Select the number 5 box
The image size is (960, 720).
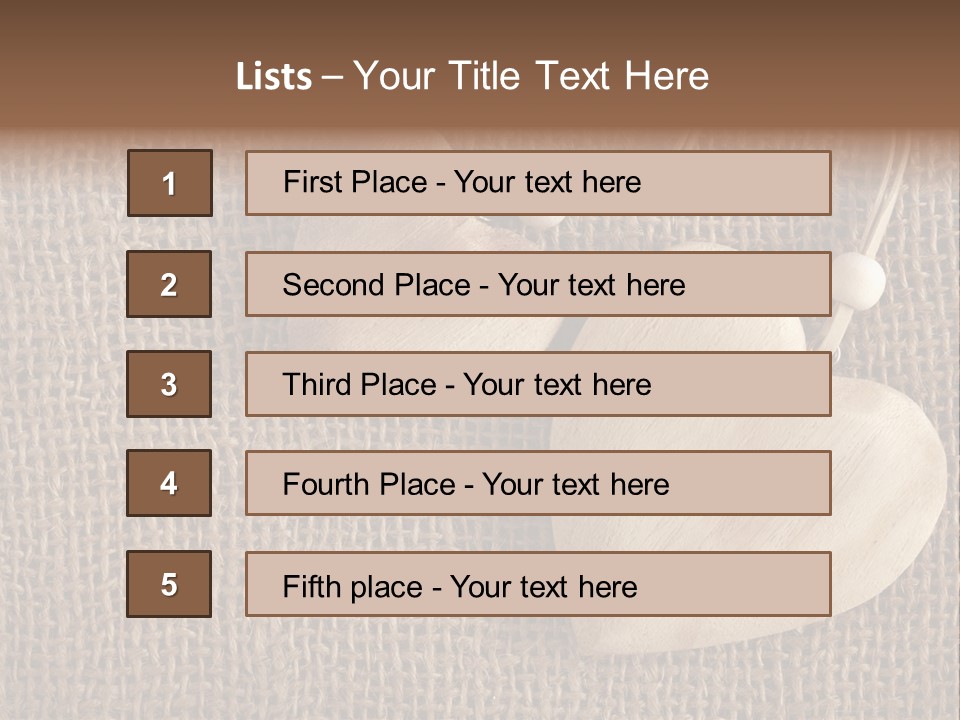coord(169,584)
